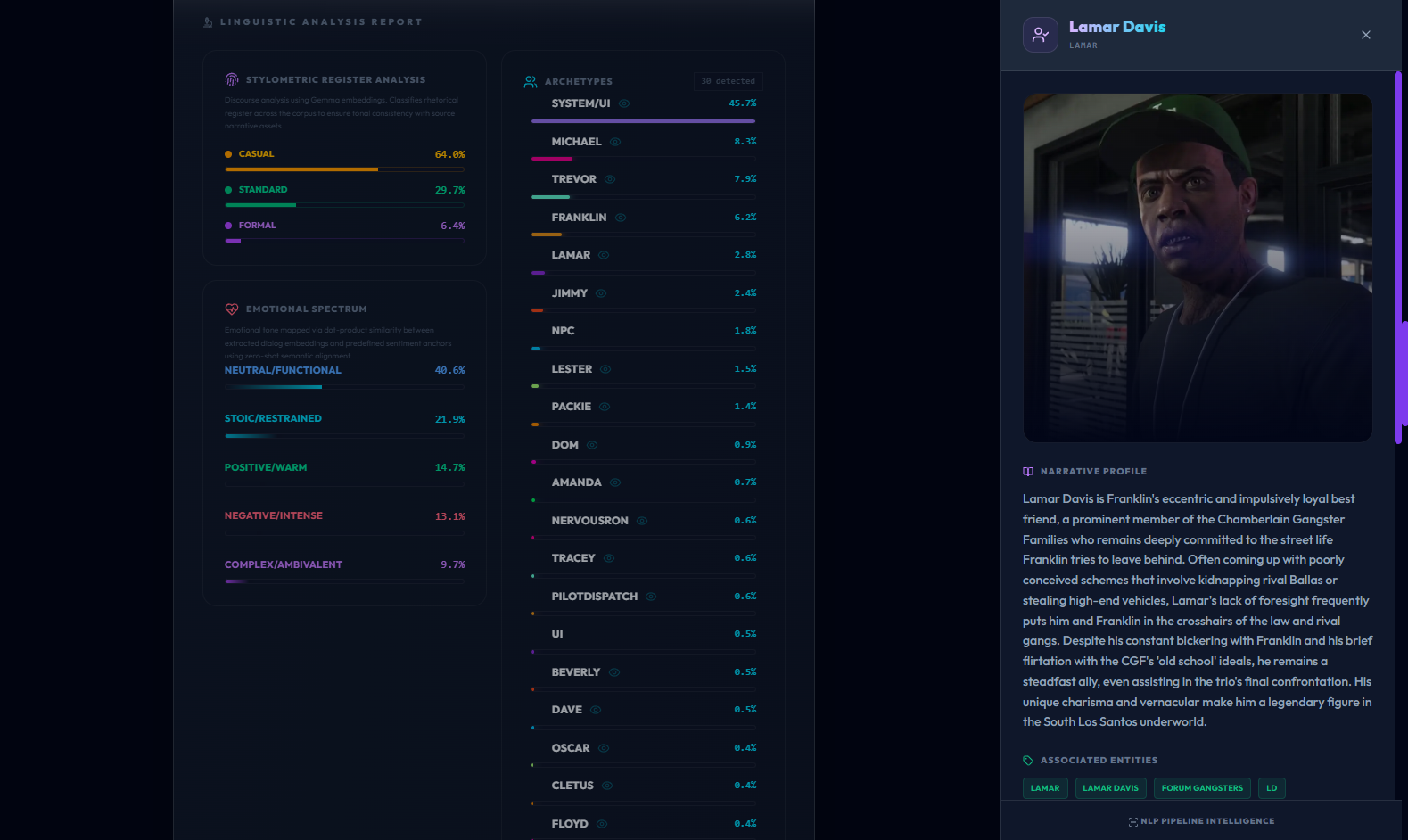Click the SYSTEM/UI 45.7% value
Viewport: 1408px width, 840px height.
[x=742, y=103]
